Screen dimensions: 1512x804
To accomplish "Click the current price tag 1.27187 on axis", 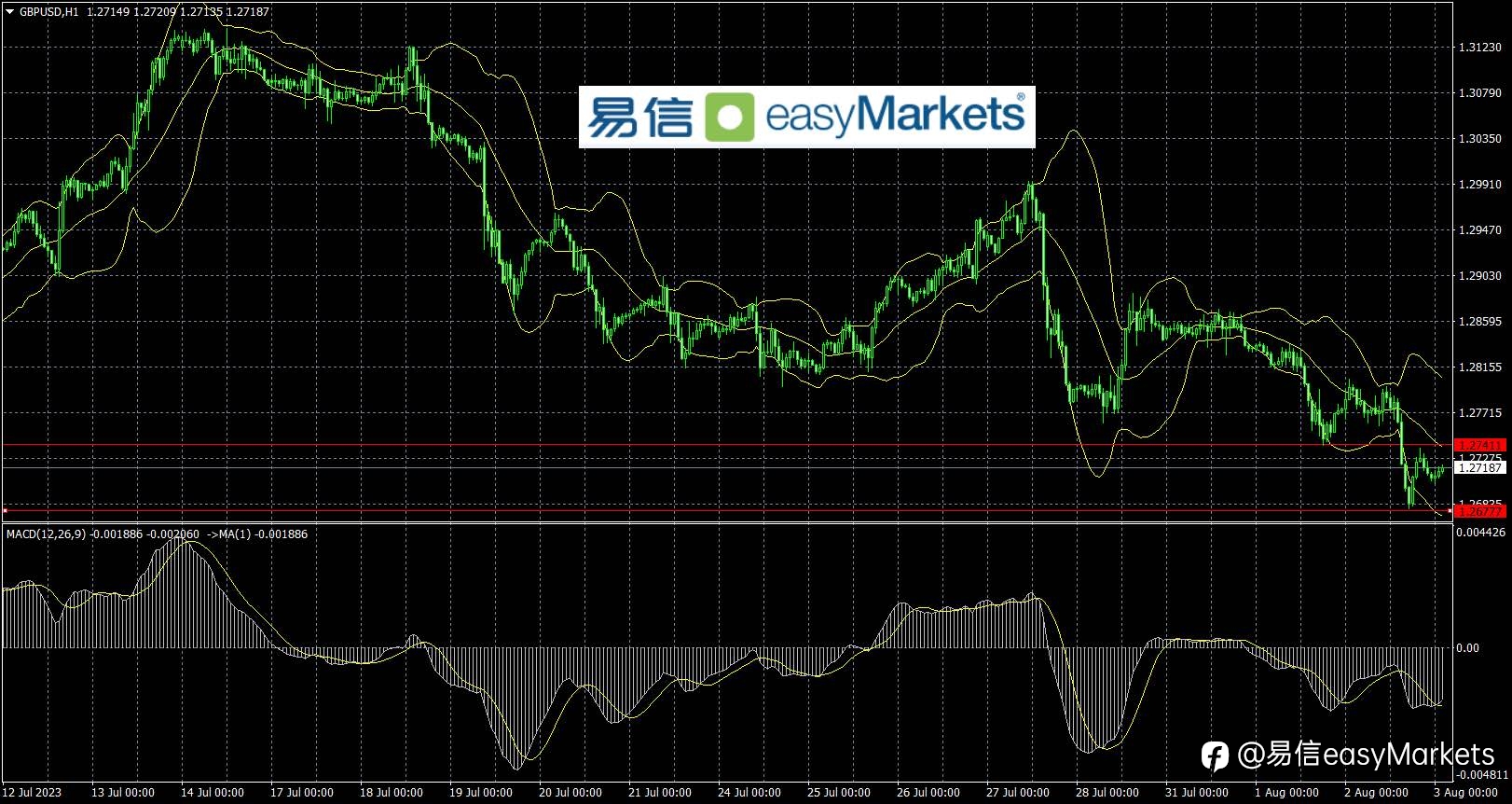I will 1480,467.
